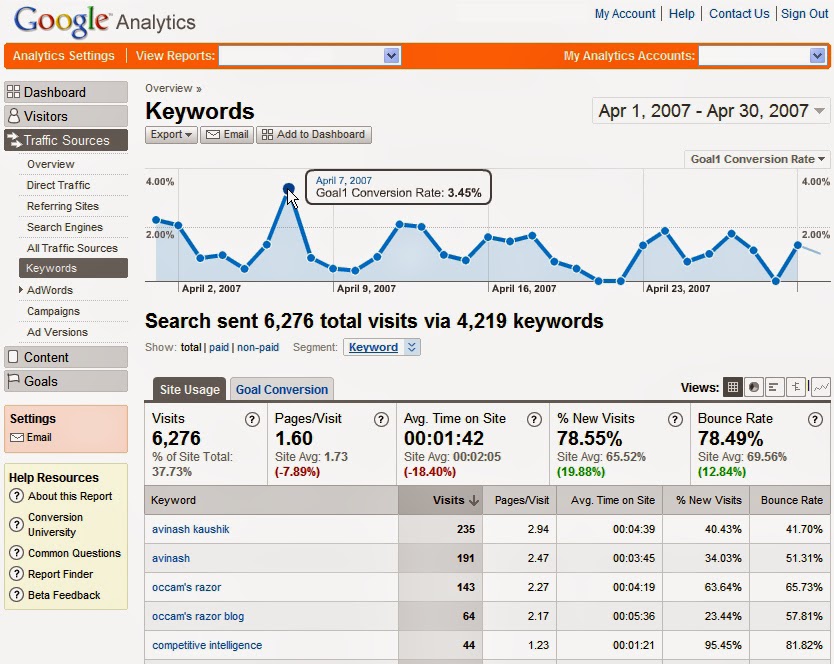Click the Content page icon in sidebar

pyautogui.click(x=13, y=357)
